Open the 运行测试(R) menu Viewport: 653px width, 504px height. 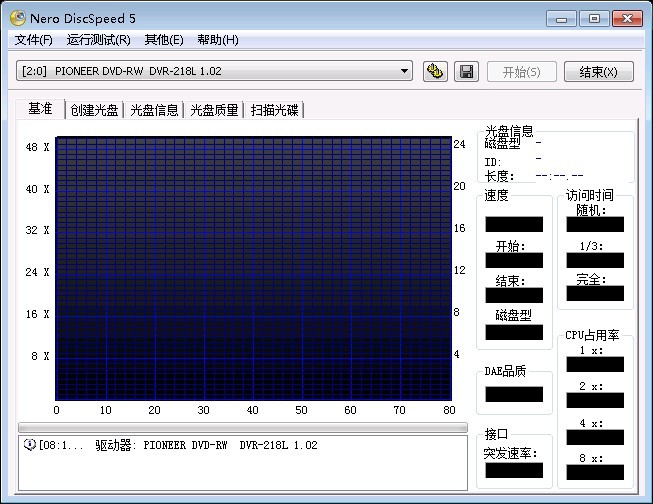click(x=98, y=40)
